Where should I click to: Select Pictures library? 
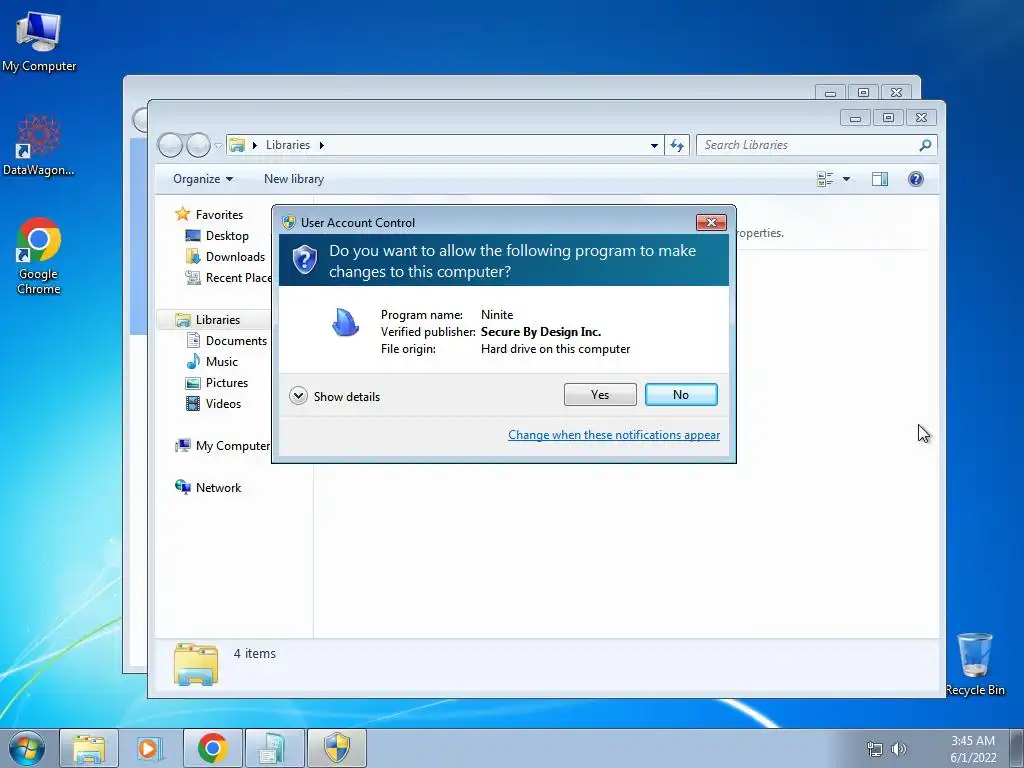click(x=227, y=383)
